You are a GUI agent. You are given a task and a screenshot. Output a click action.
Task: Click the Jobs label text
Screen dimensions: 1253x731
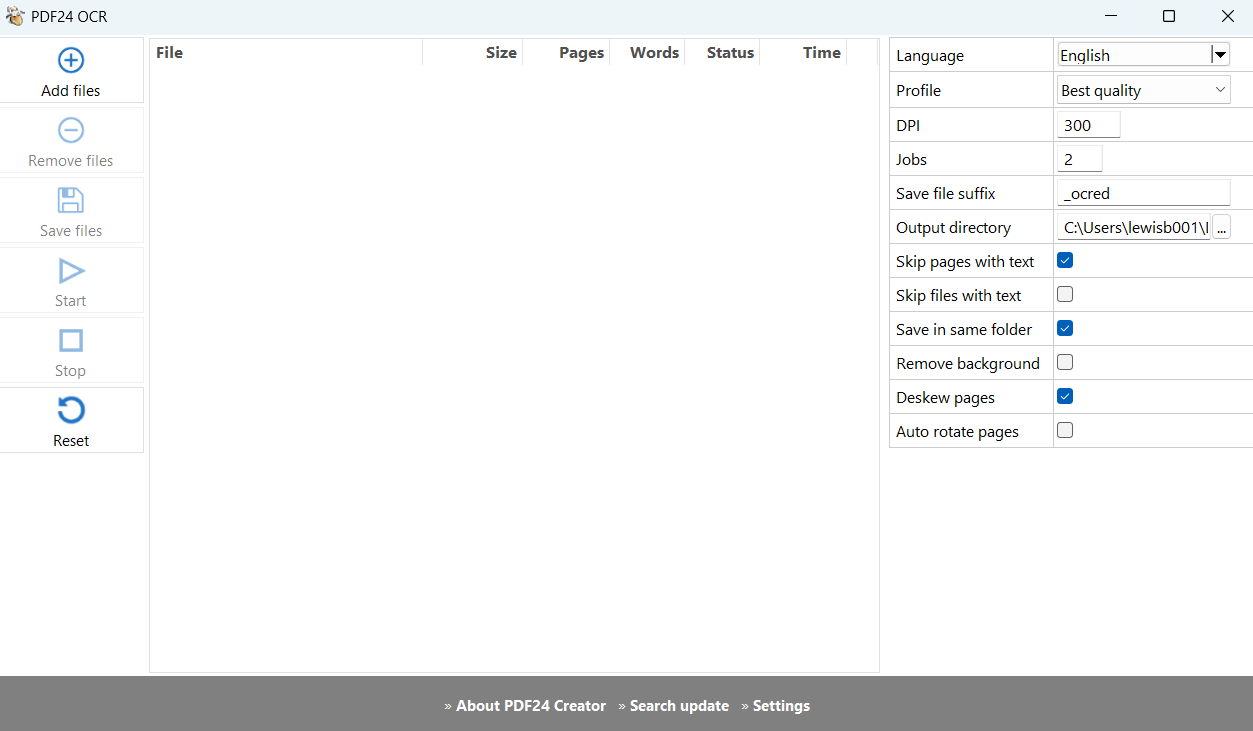tap(912, 159)
